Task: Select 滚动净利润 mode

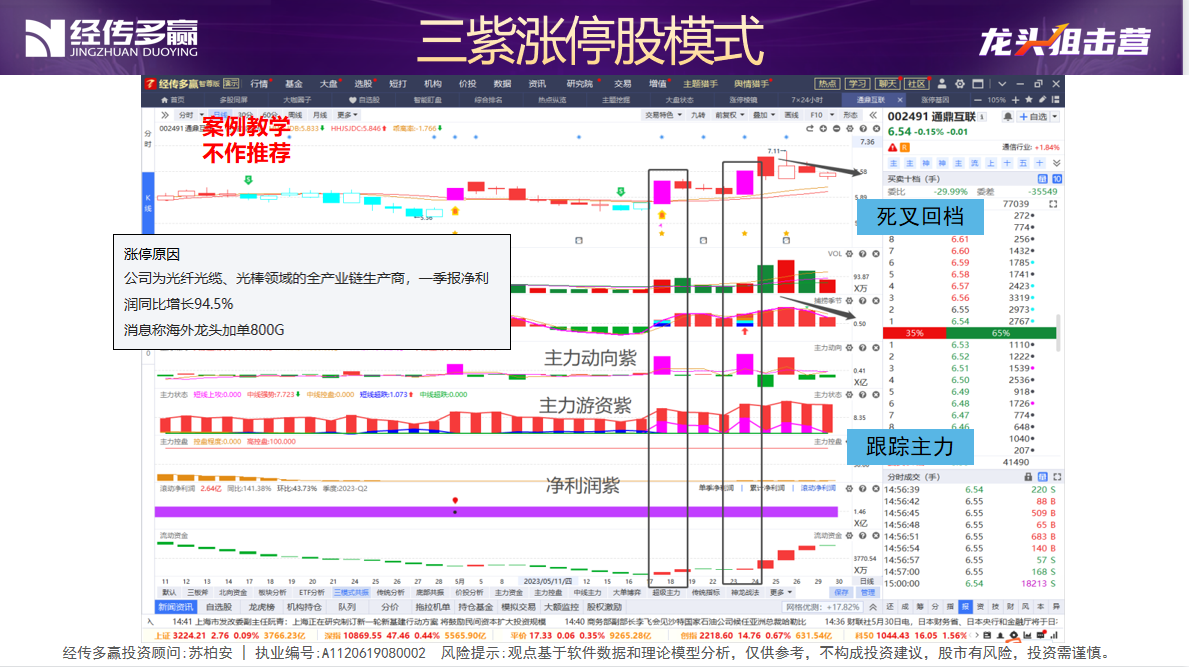Action: [x=818, y=488]
